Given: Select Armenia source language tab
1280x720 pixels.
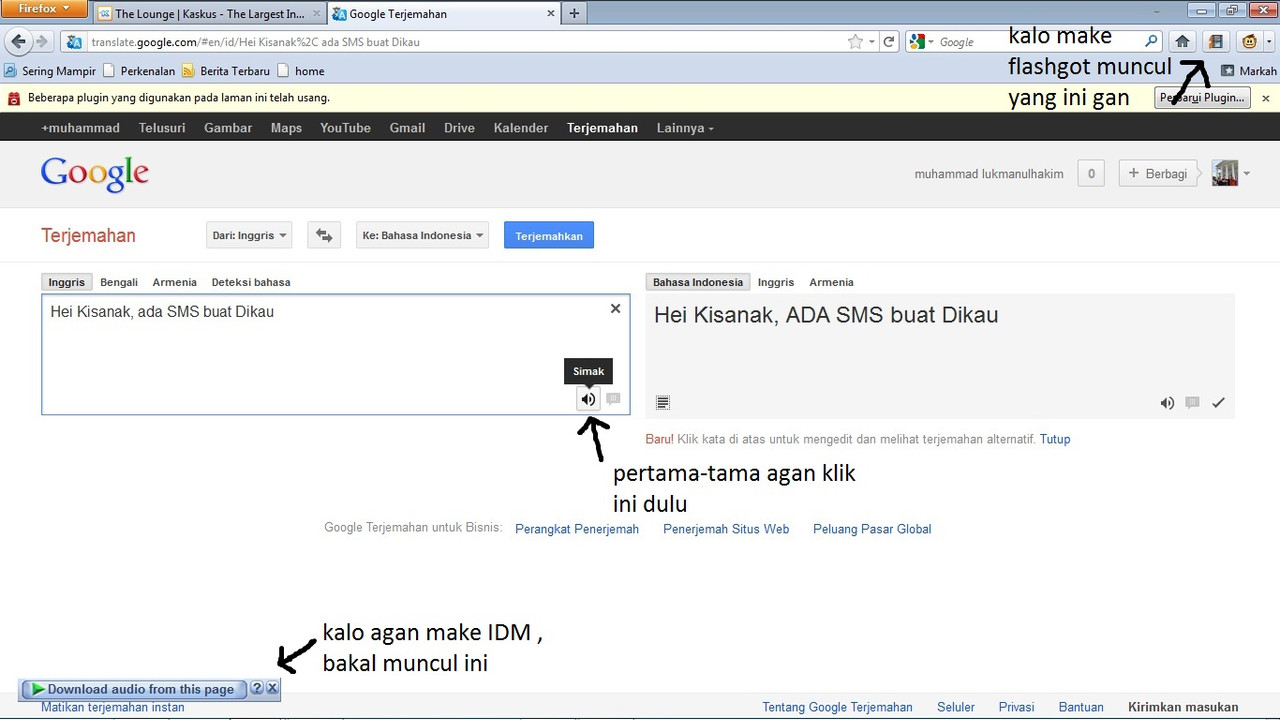Looking at the screenshot, I should [x=174, y=282].
